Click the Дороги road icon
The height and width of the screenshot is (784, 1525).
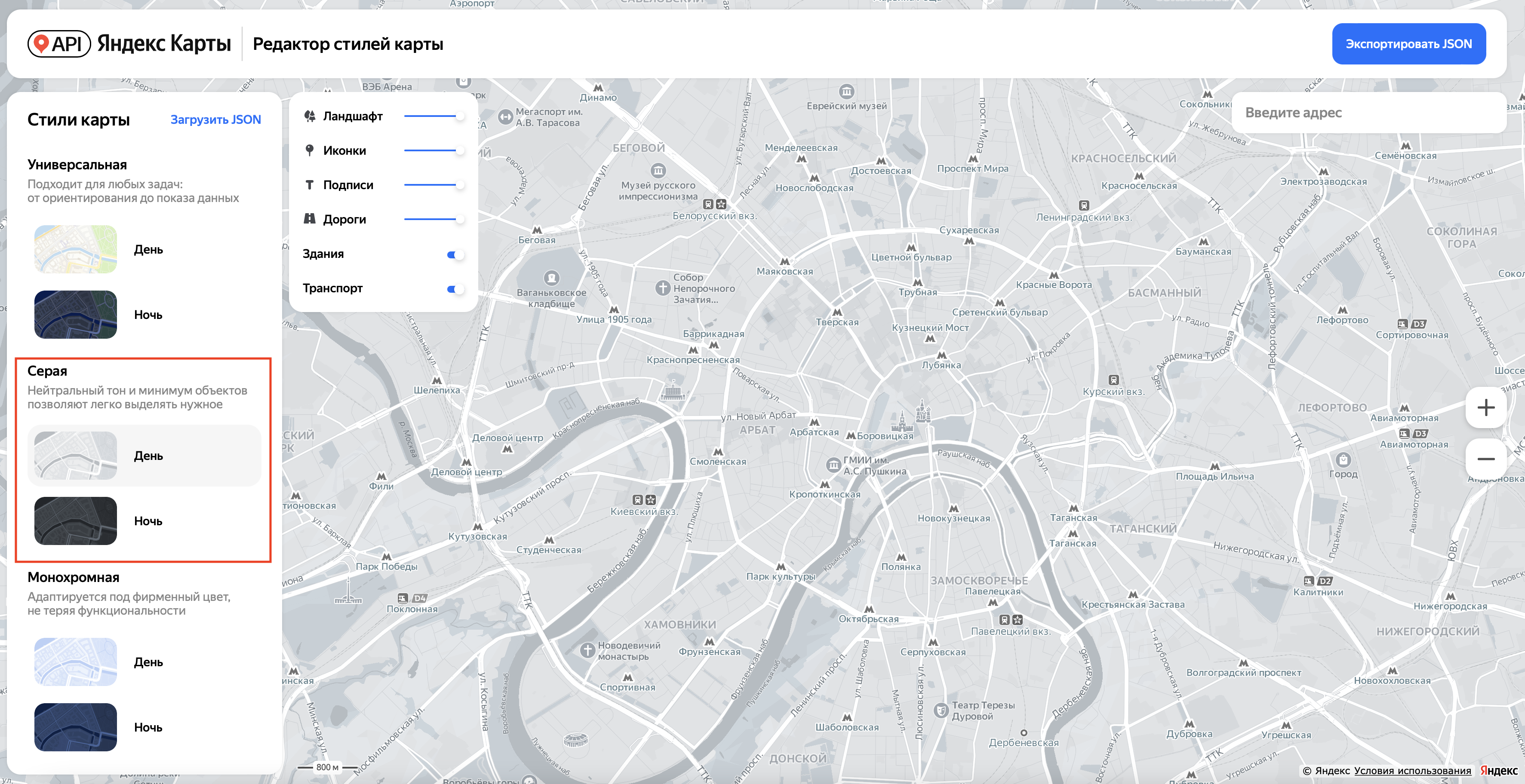point(309,219)
